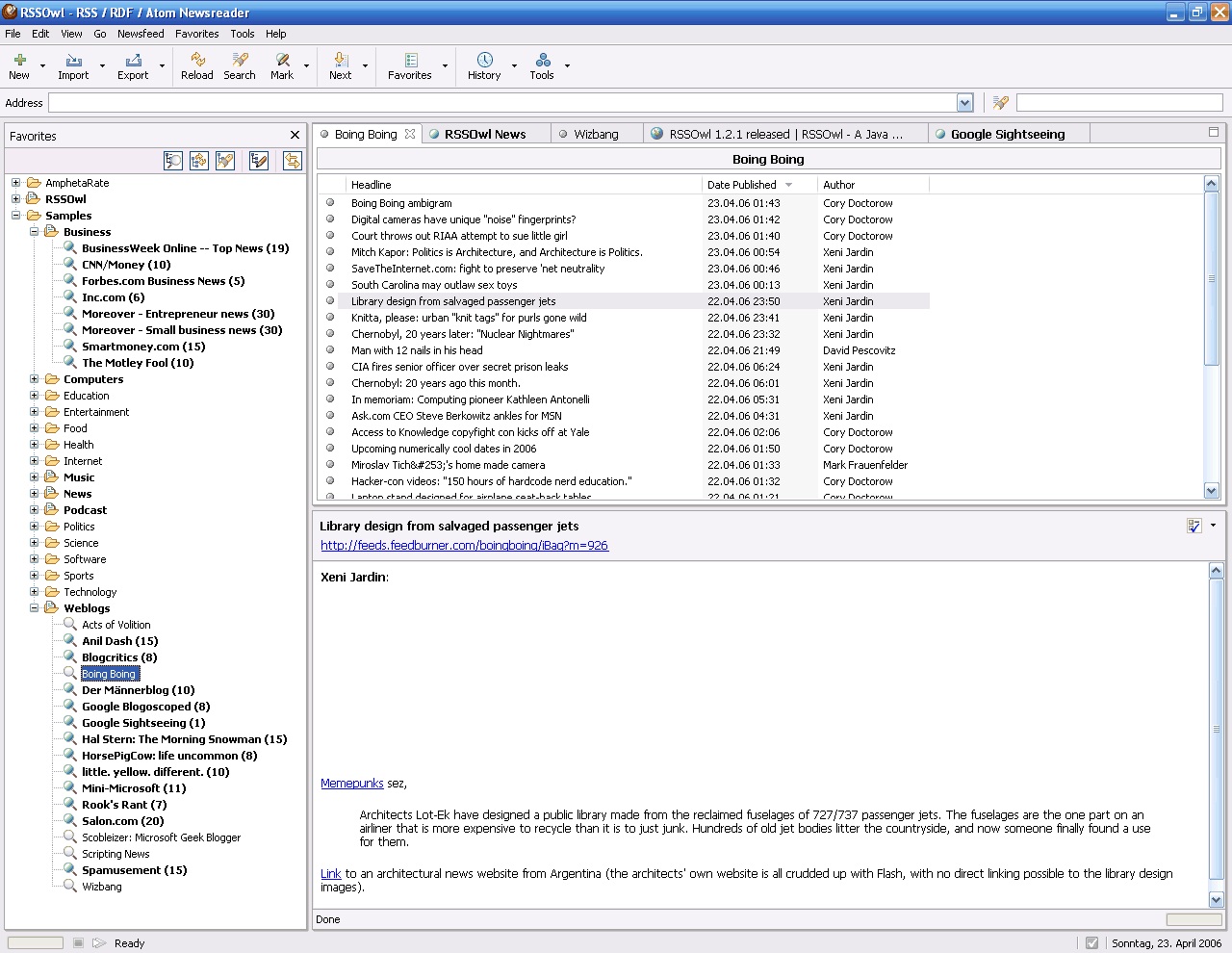Screen dimensions: 1232x953
Task: Switch to the Wizbang tab
Action: click(x=597, y=134)
